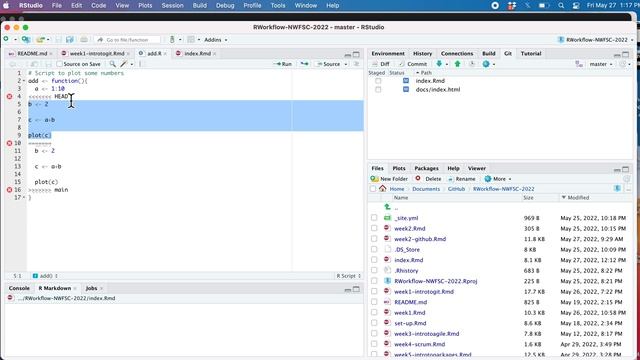Click the Git History clock icon
Image resolution: width=640 pixels, height=360 pixels.
[472, 64]
